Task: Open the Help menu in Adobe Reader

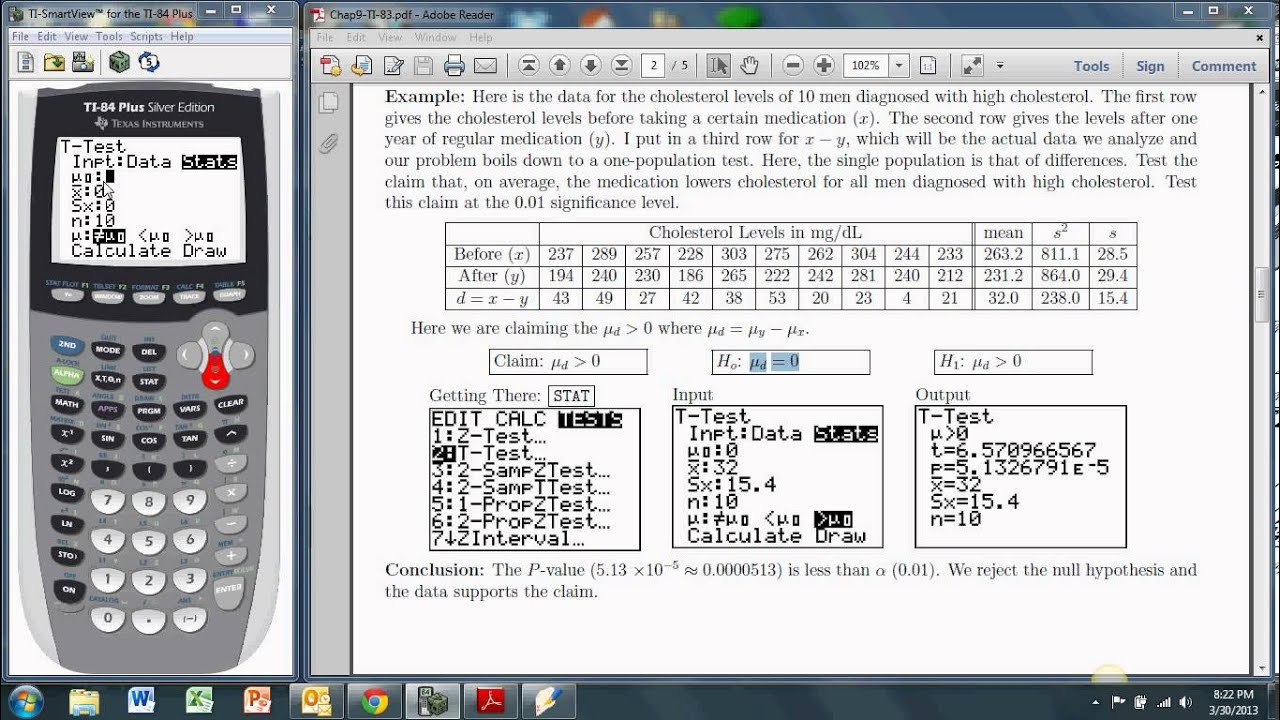Action: (481, 37)
